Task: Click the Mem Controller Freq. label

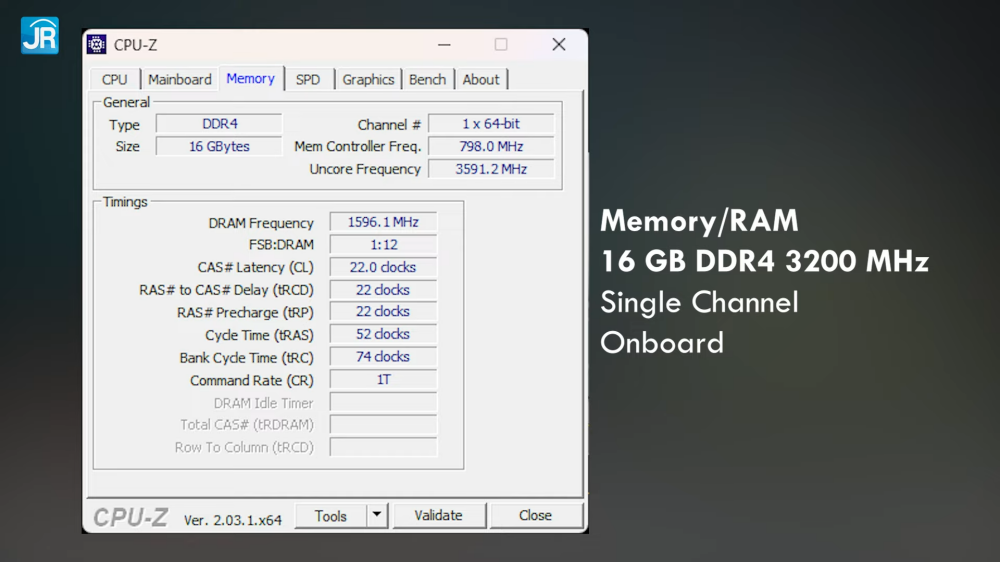Action: [x=358, y=147]
